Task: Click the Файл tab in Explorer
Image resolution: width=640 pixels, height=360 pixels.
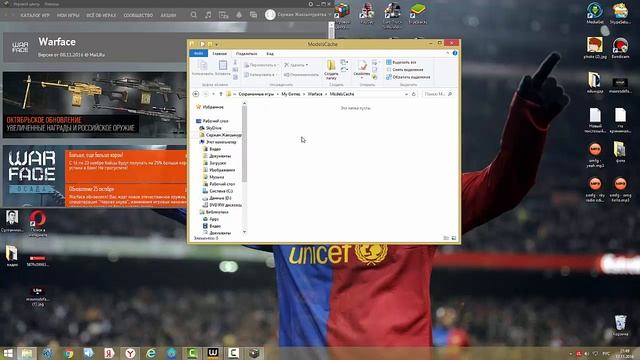Action: point(198,53)
